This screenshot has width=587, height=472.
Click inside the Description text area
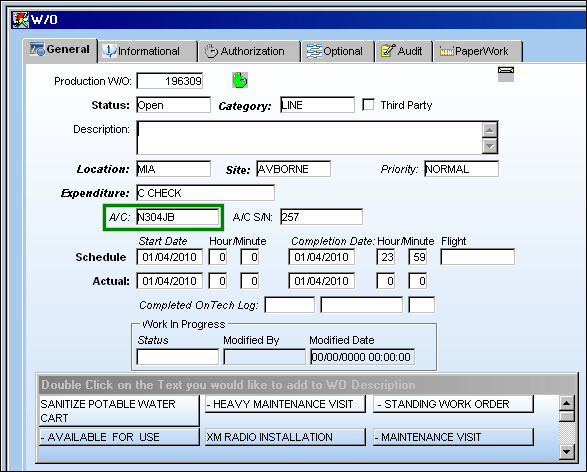tap(310, 137)
